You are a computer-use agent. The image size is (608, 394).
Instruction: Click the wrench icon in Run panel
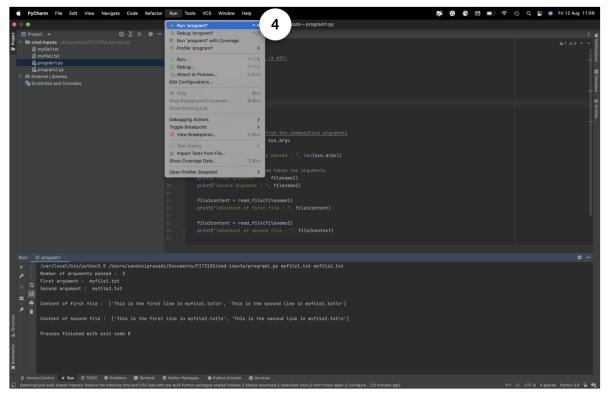coord(21,276)
